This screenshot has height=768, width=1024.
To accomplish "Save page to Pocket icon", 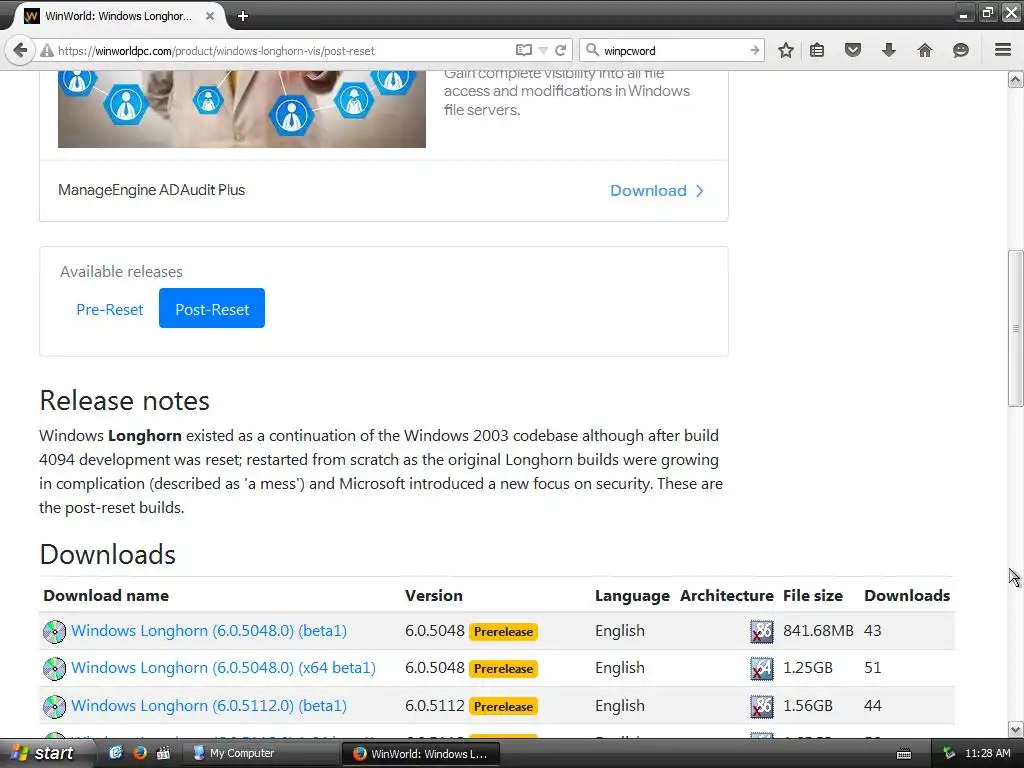I will (852, 50).
